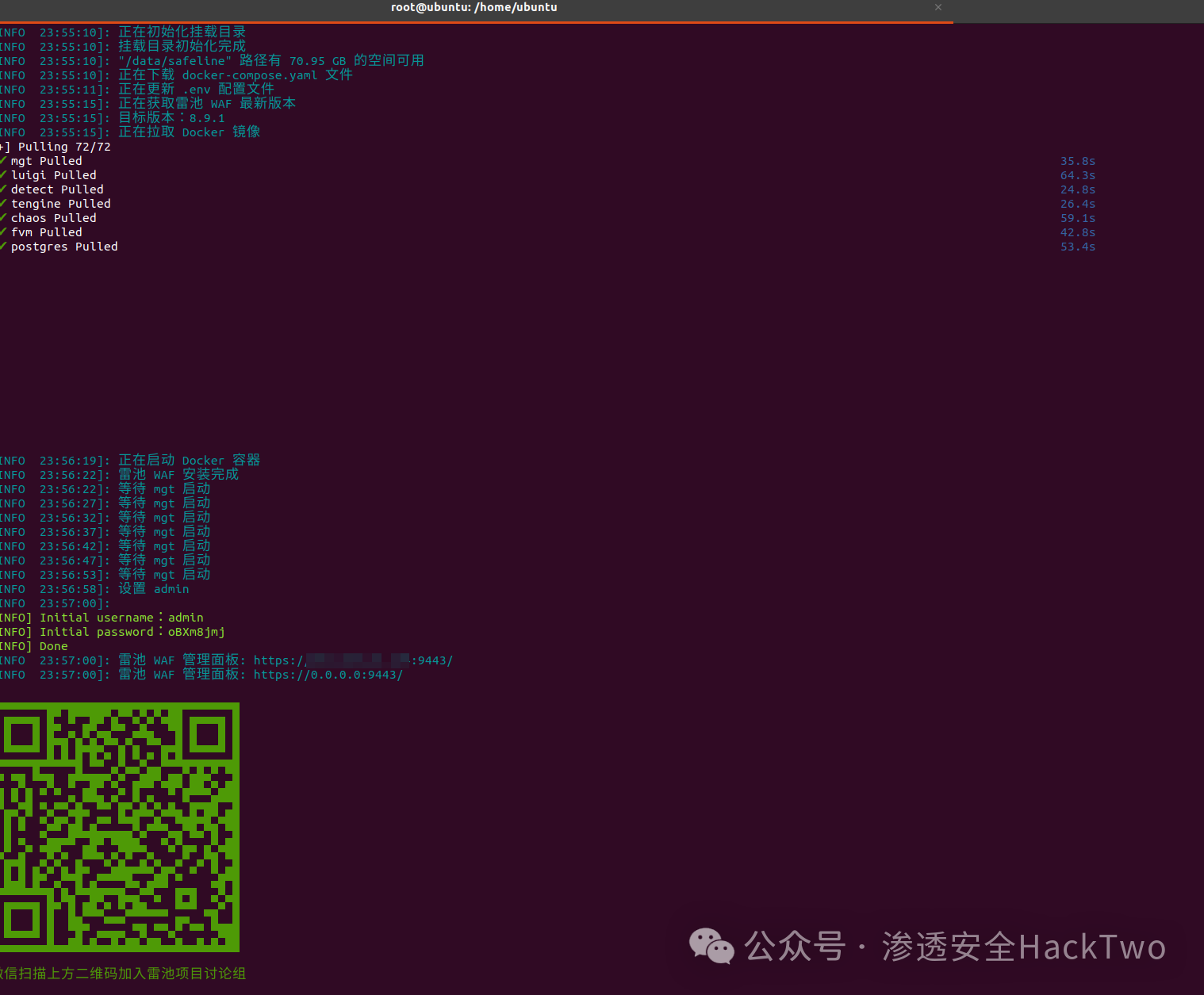Click the "fvm Pulled" line
Screen dimensions: 1204x995
click(46, 232)
